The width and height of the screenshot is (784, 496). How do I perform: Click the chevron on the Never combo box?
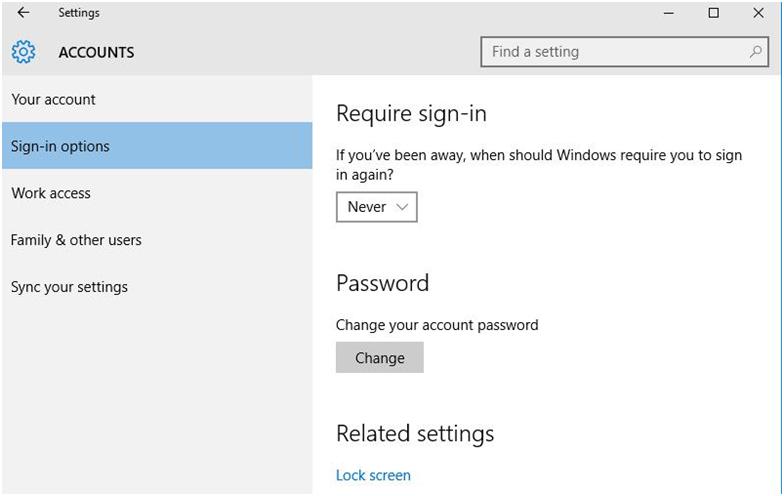point(402,207)
